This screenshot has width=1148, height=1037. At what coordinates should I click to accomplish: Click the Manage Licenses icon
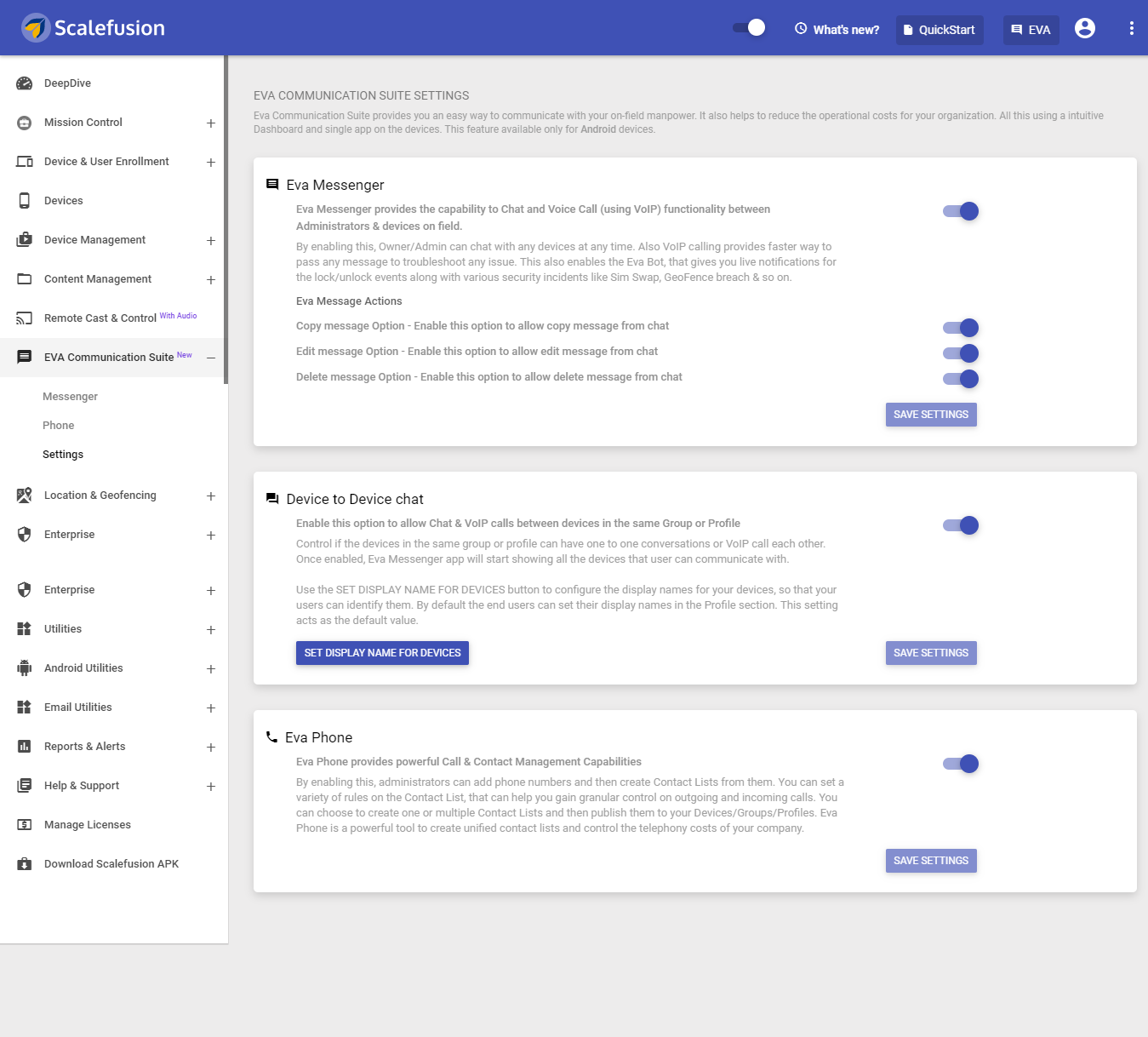tap(25, 825)
